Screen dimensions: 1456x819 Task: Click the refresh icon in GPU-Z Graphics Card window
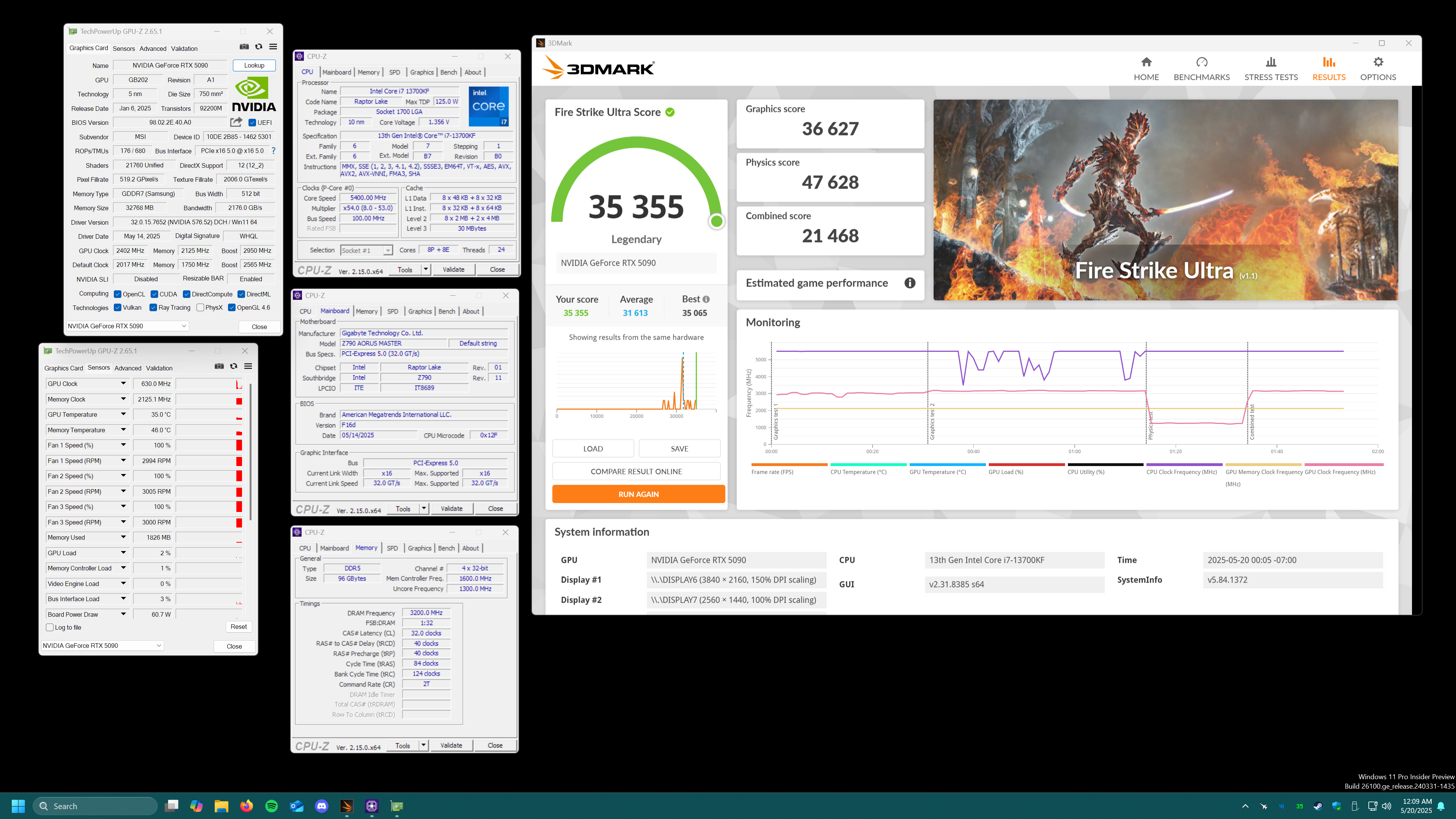[259, 46]
